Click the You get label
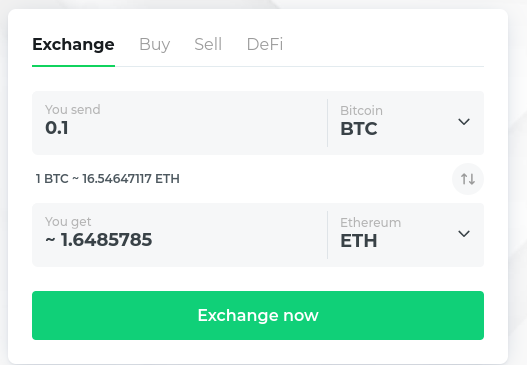 [x=68, y=222]
